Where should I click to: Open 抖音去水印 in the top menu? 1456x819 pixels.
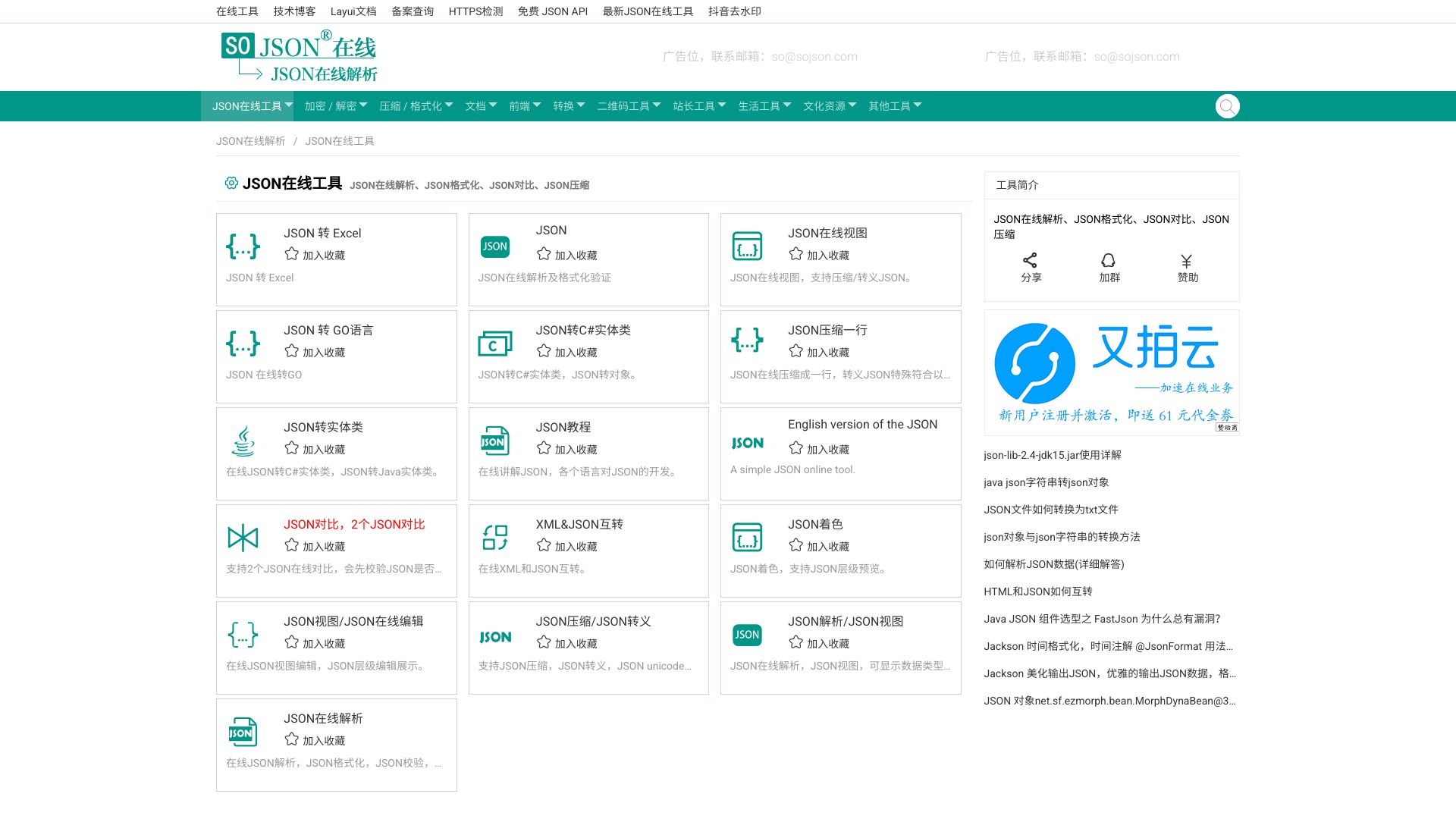(735, 11)
